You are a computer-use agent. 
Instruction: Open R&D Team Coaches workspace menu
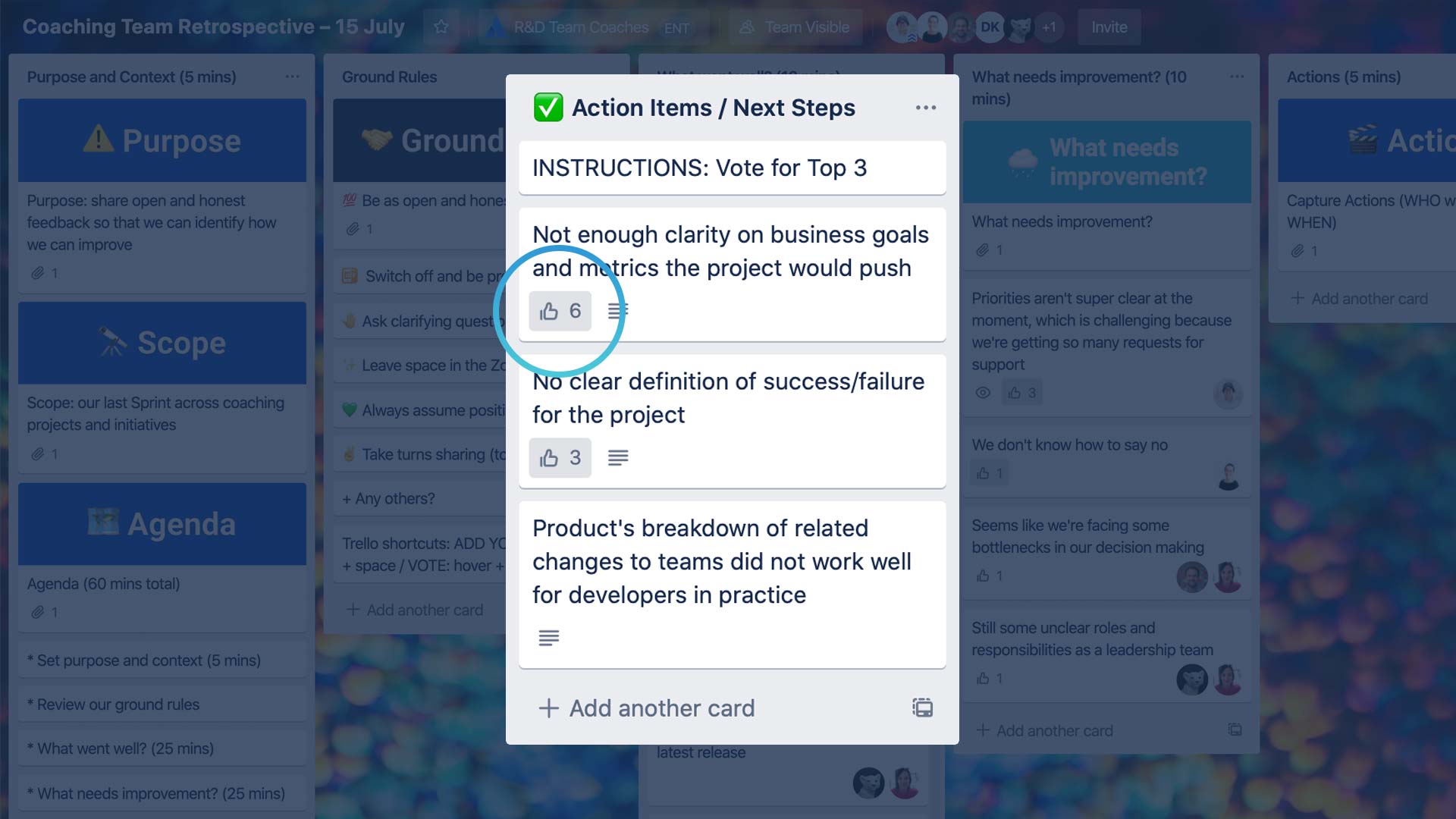(581, 27)
